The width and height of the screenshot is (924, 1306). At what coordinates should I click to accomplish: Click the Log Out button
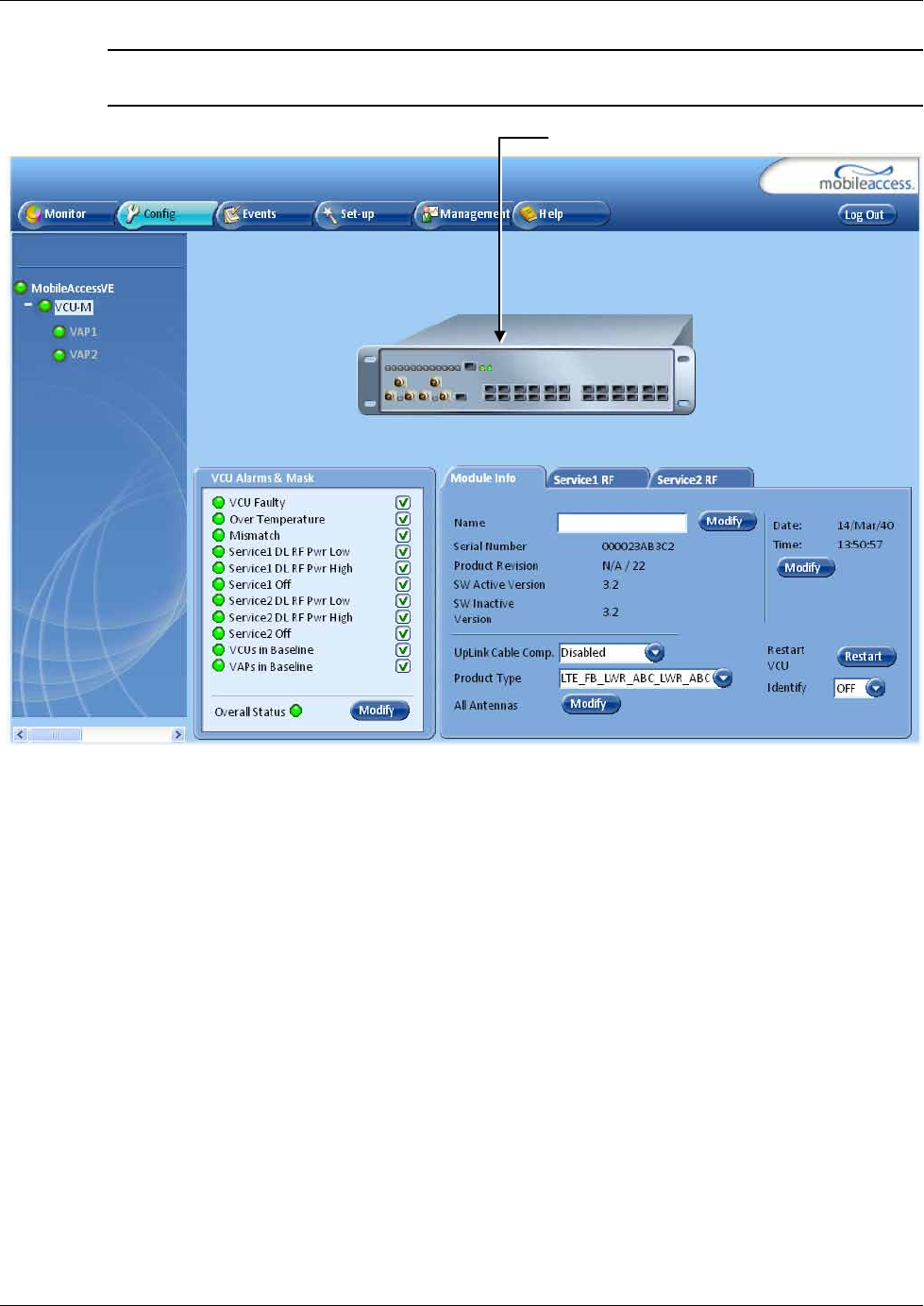[x=866, y=215]
